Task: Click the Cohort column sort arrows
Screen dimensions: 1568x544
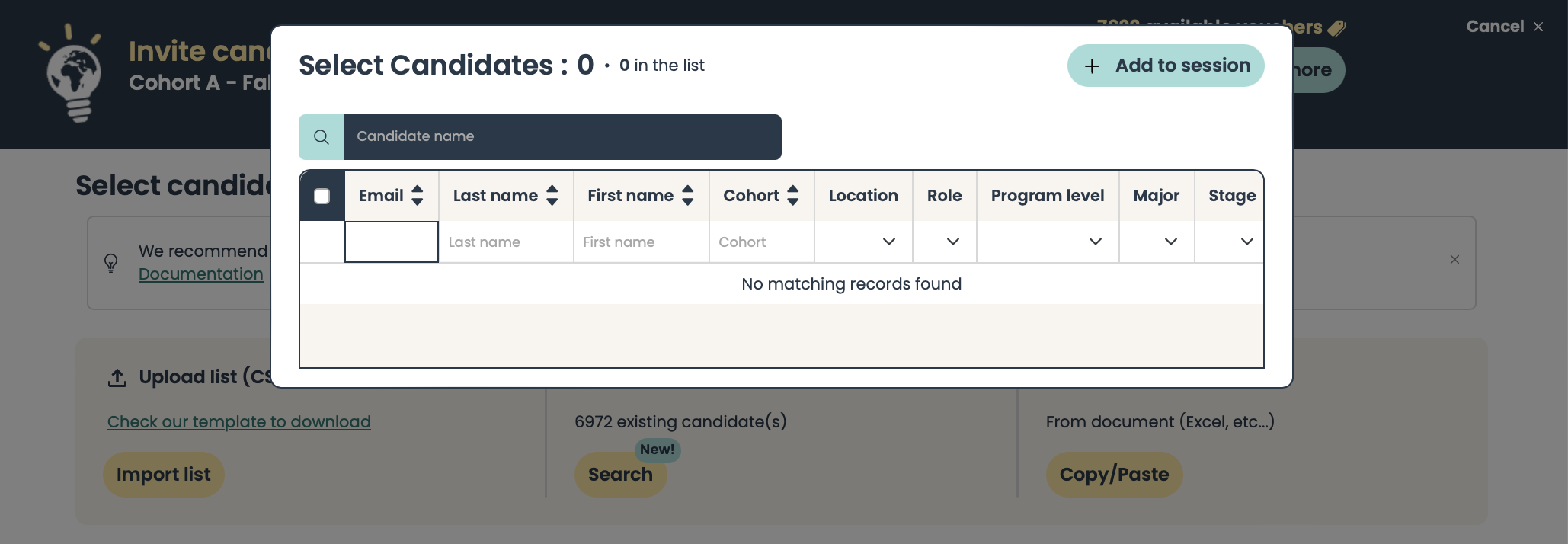Action: tap(792, 196)
